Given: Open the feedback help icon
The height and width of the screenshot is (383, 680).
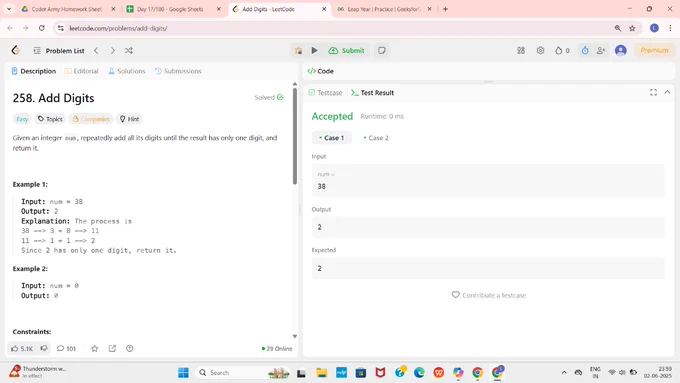Looking at the screenshot, I should [130, 348].
